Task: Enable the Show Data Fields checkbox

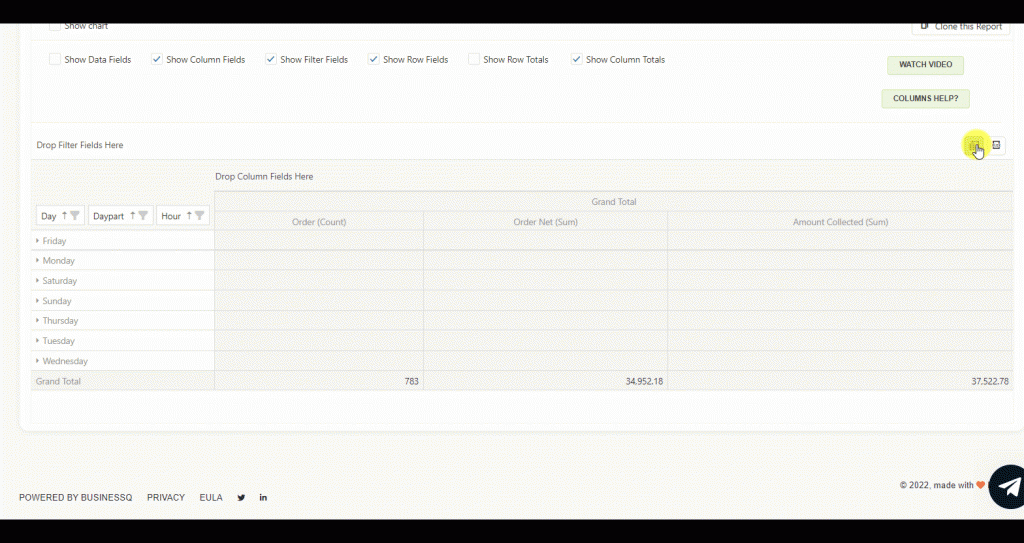Action: click(x=55, y=59)
